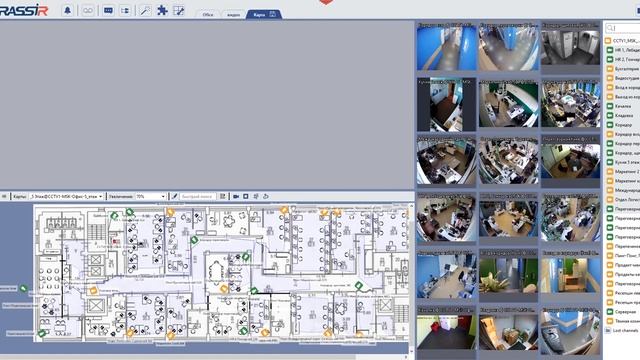The height and width of the screenshot is (360, 640).
Task: Select the Кладовка channel
Action: point(620,116)
